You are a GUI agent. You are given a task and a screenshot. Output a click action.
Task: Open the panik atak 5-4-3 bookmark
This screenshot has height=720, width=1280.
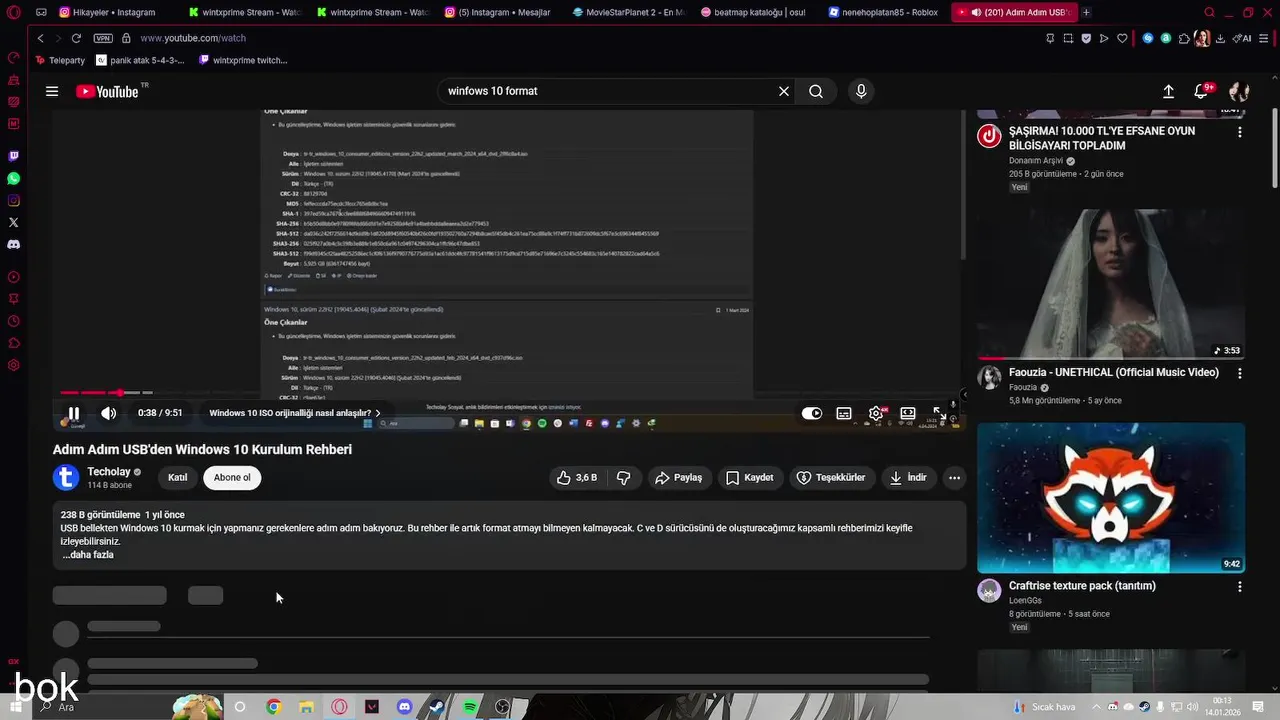[x=140, y=60]
